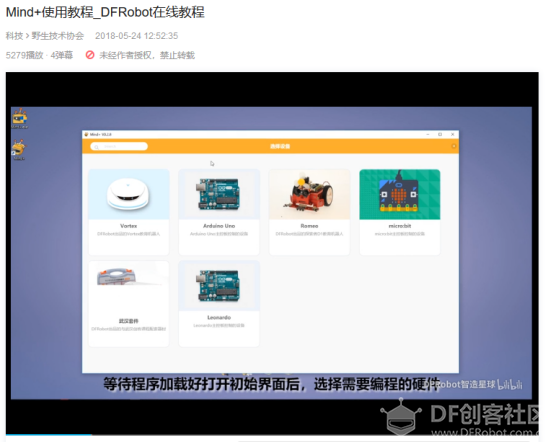Click the Vortex label text
Screen dimensions: 553x442
pyautogui.click(x=128, y=226)
